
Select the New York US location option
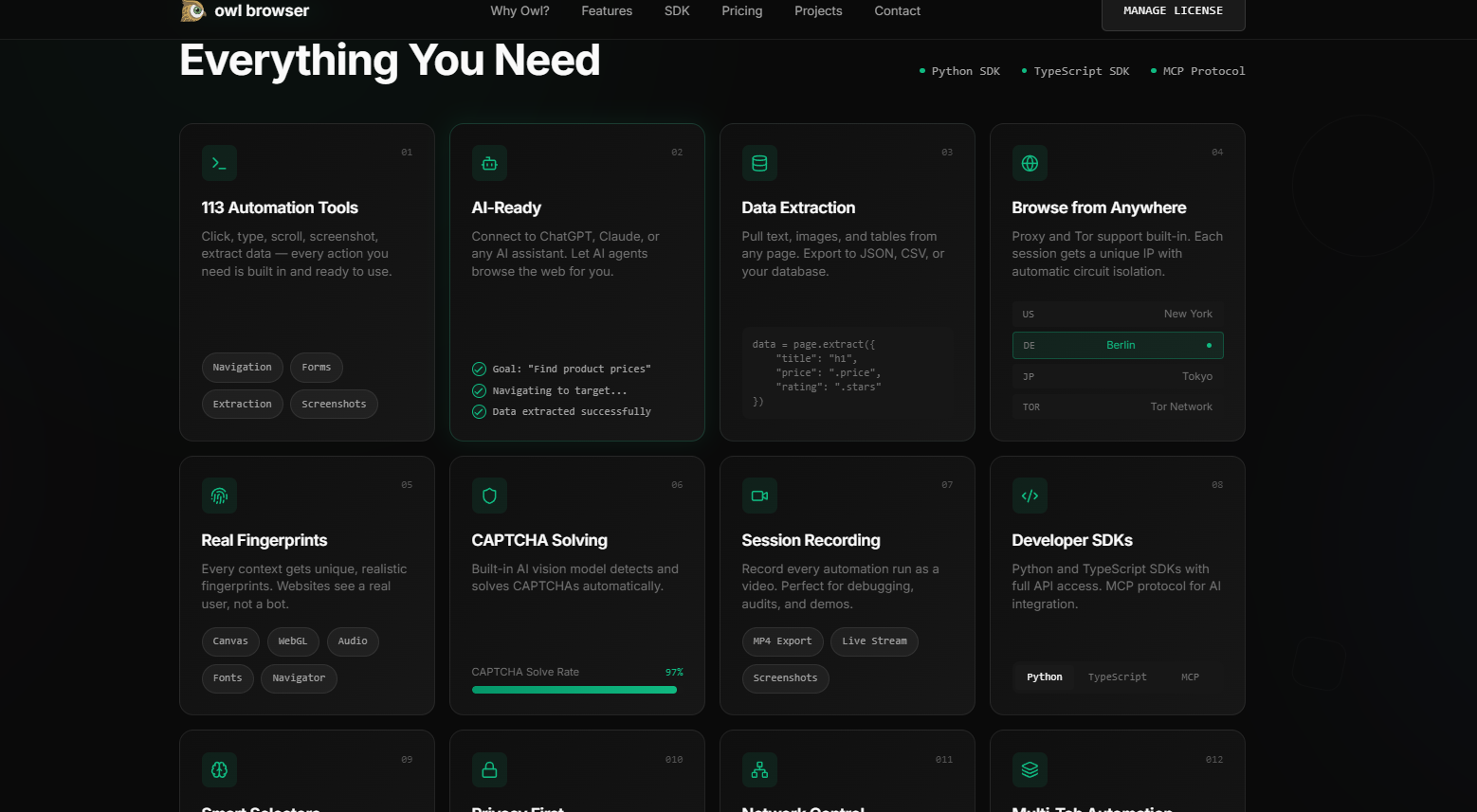click(x=1117, y=314)
